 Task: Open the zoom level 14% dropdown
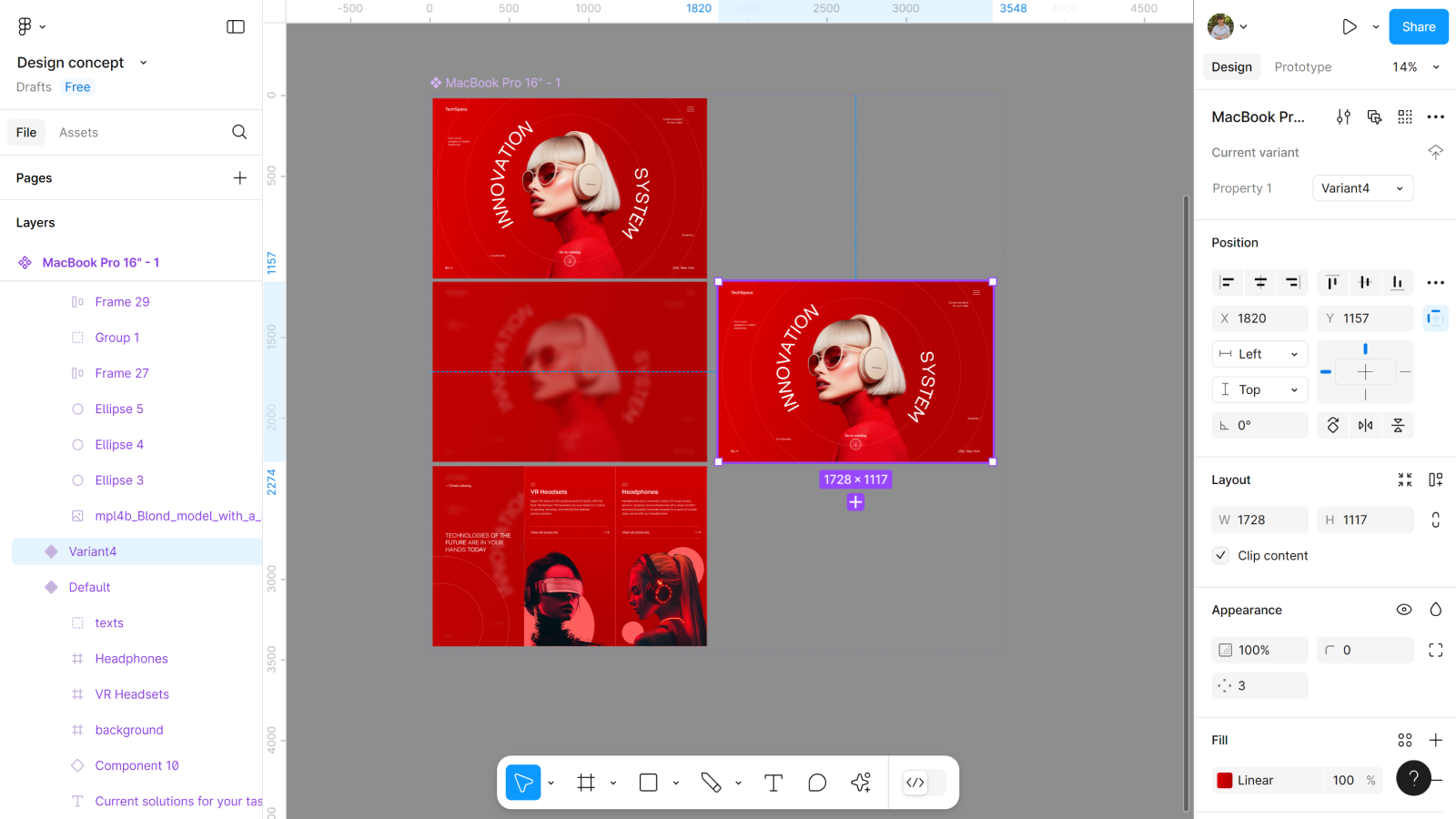pyautogui.click(x=1415, y=66)
